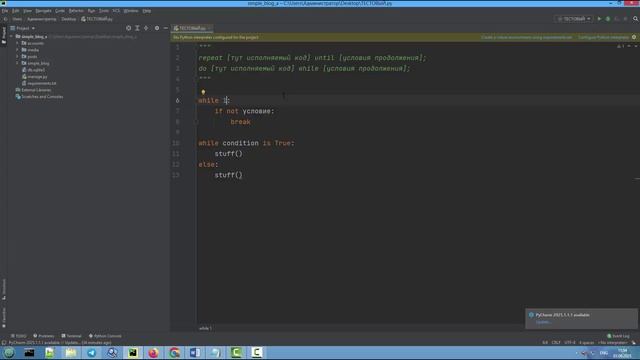This screenshot has height=360, width=640.
Task: Open Project panel settings gear
Action: (x=157, y=28)
